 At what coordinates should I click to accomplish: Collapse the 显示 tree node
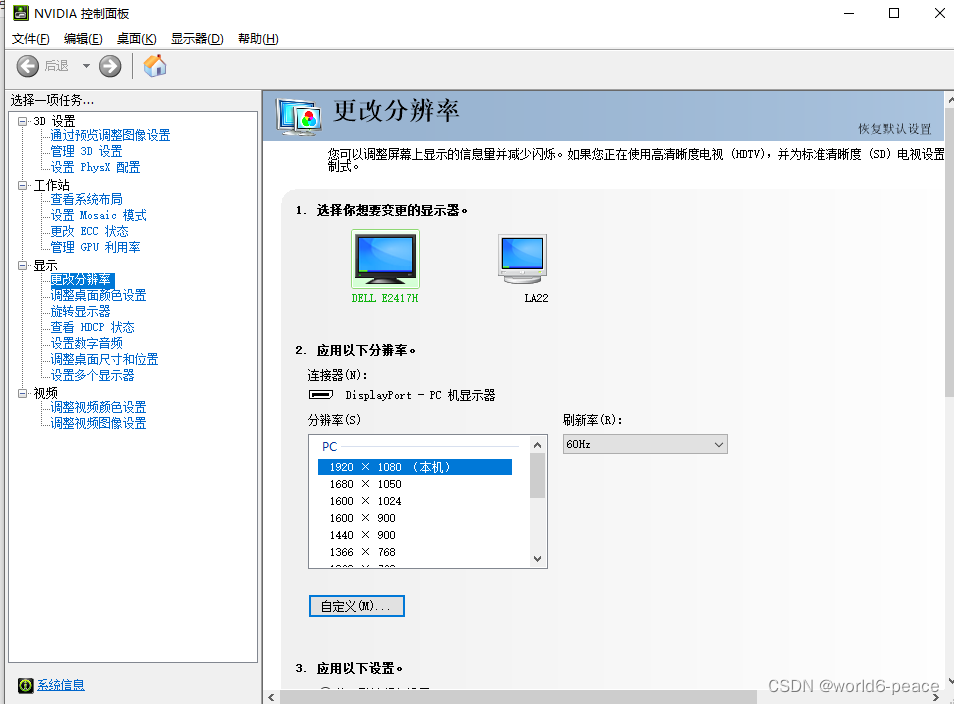pos(23,265)
